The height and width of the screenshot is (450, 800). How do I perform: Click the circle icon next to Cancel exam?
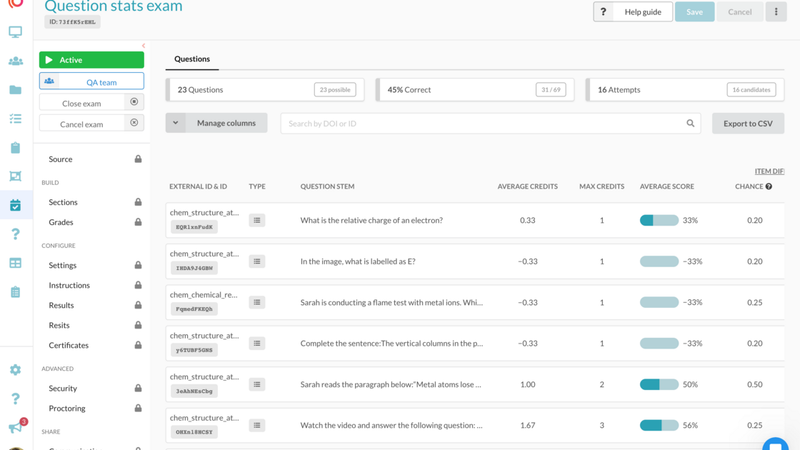(x=134, y=122)
